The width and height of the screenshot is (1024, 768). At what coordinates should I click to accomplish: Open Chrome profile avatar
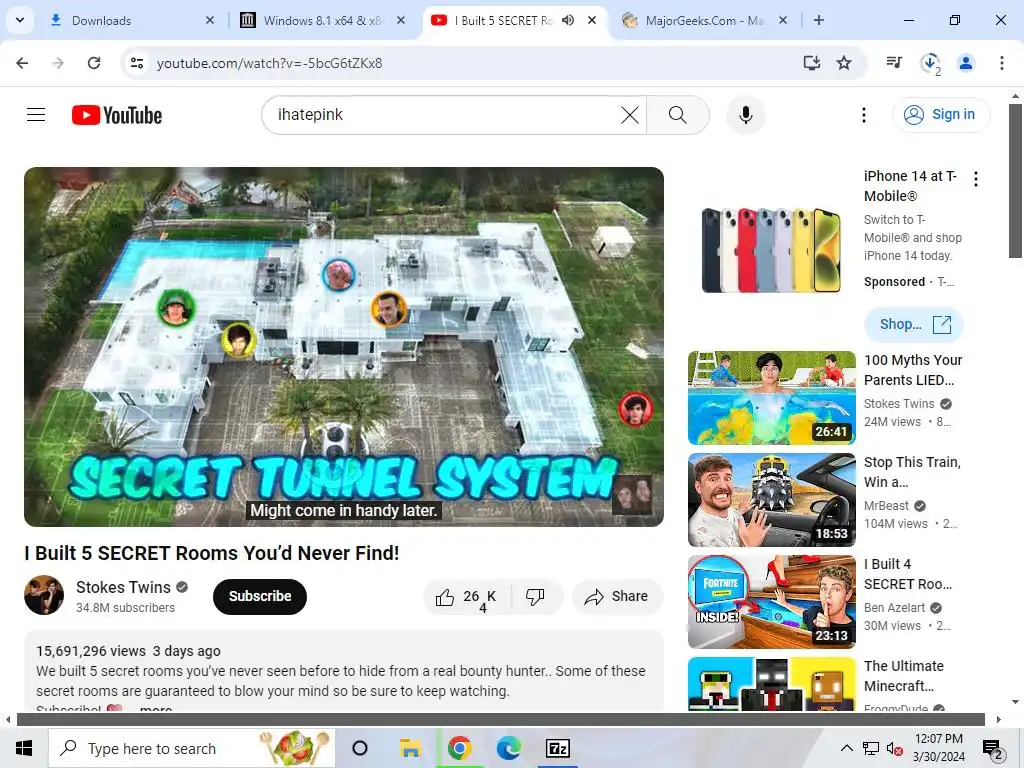click(x=966, y=63)
